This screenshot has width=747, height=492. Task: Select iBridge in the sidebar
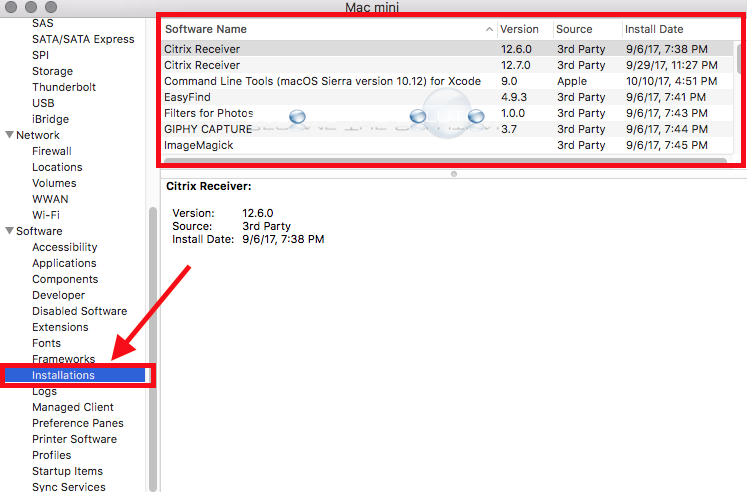click(50, 119)
